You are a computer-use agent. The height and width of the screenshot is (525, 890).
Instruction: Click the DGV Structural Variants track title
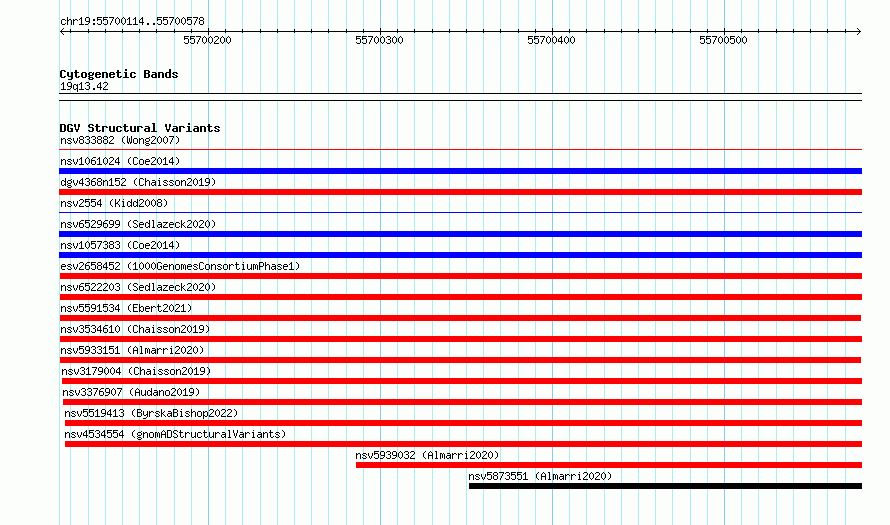click(x=140, y=128)
